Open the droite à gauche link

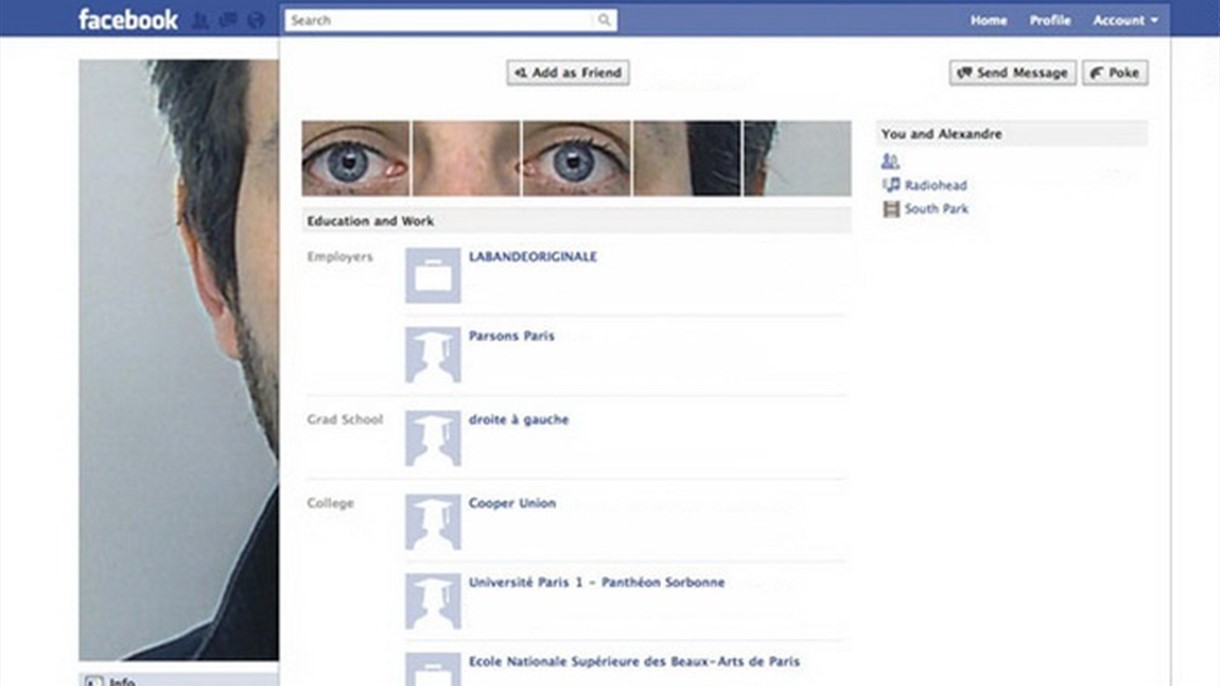(519, 420)
